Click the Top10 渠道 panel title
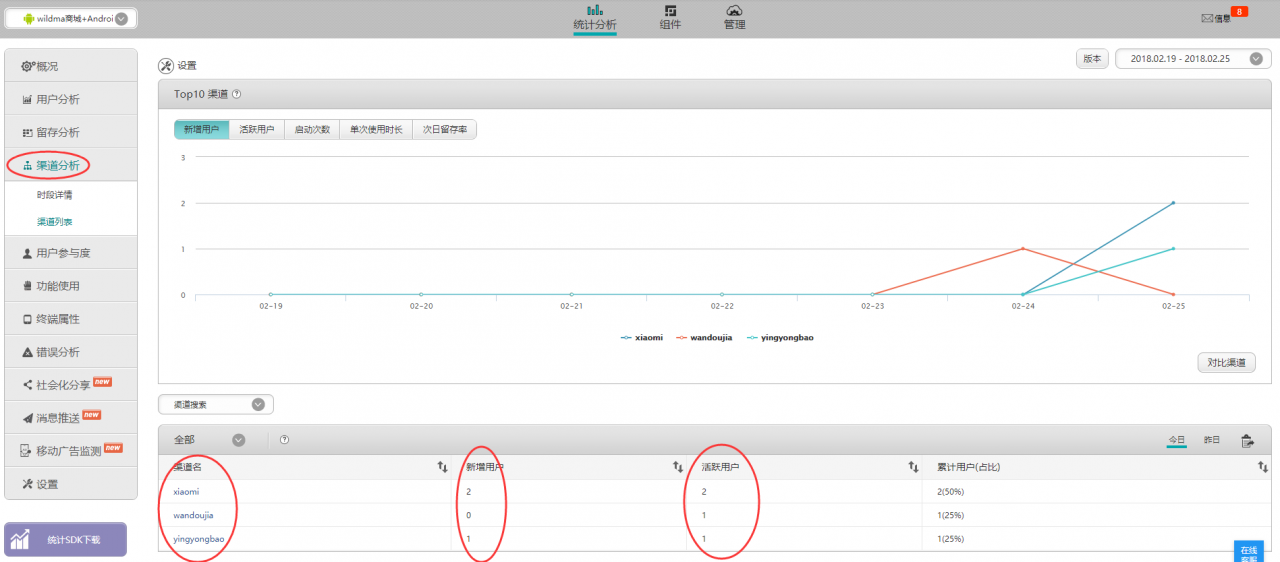The width and height of the screenshot is (1280, 562). [201, 94]
